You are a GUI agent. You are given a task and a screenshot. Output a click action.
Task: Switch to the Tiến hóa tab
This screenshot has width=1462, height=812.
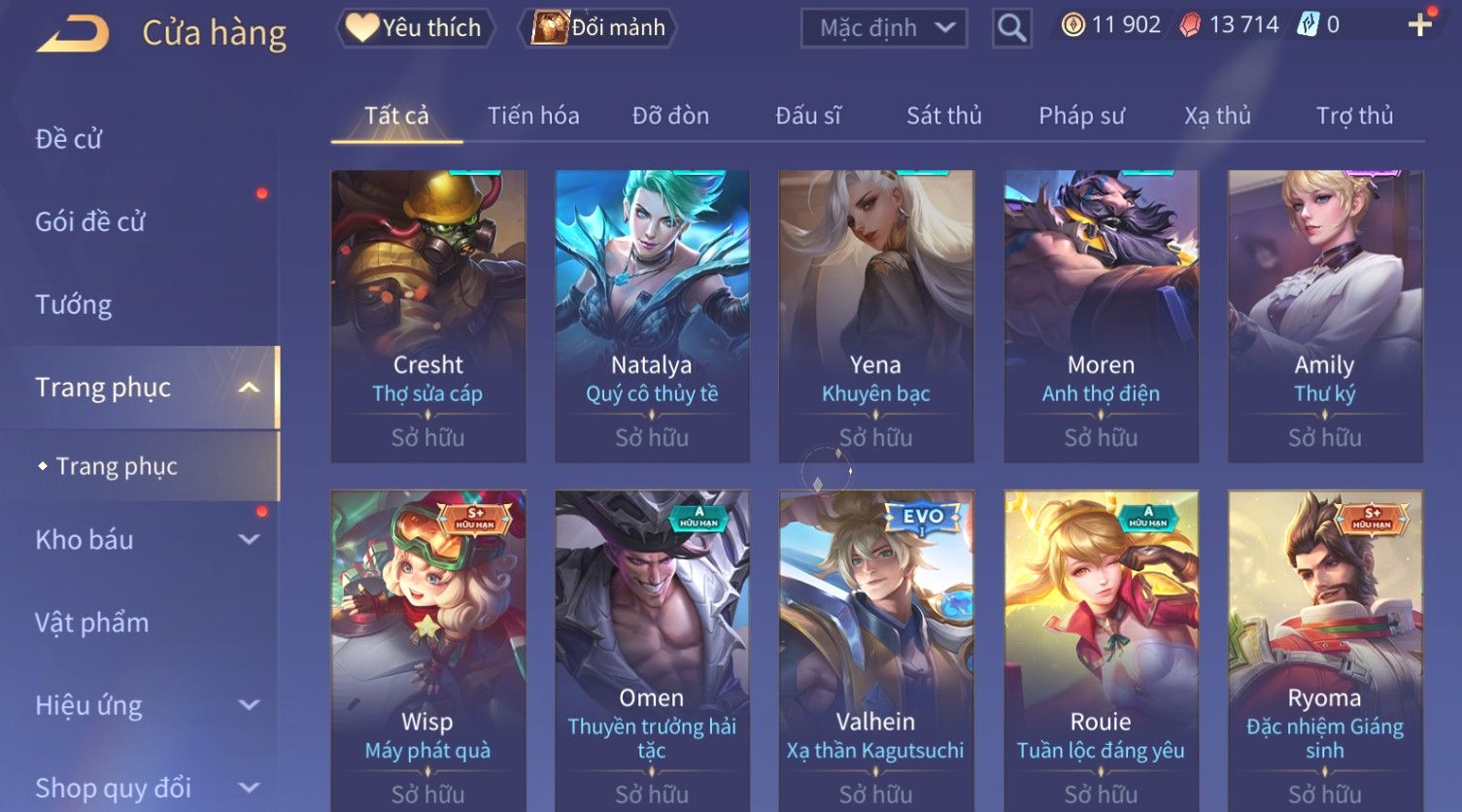[x=533, y=116]
